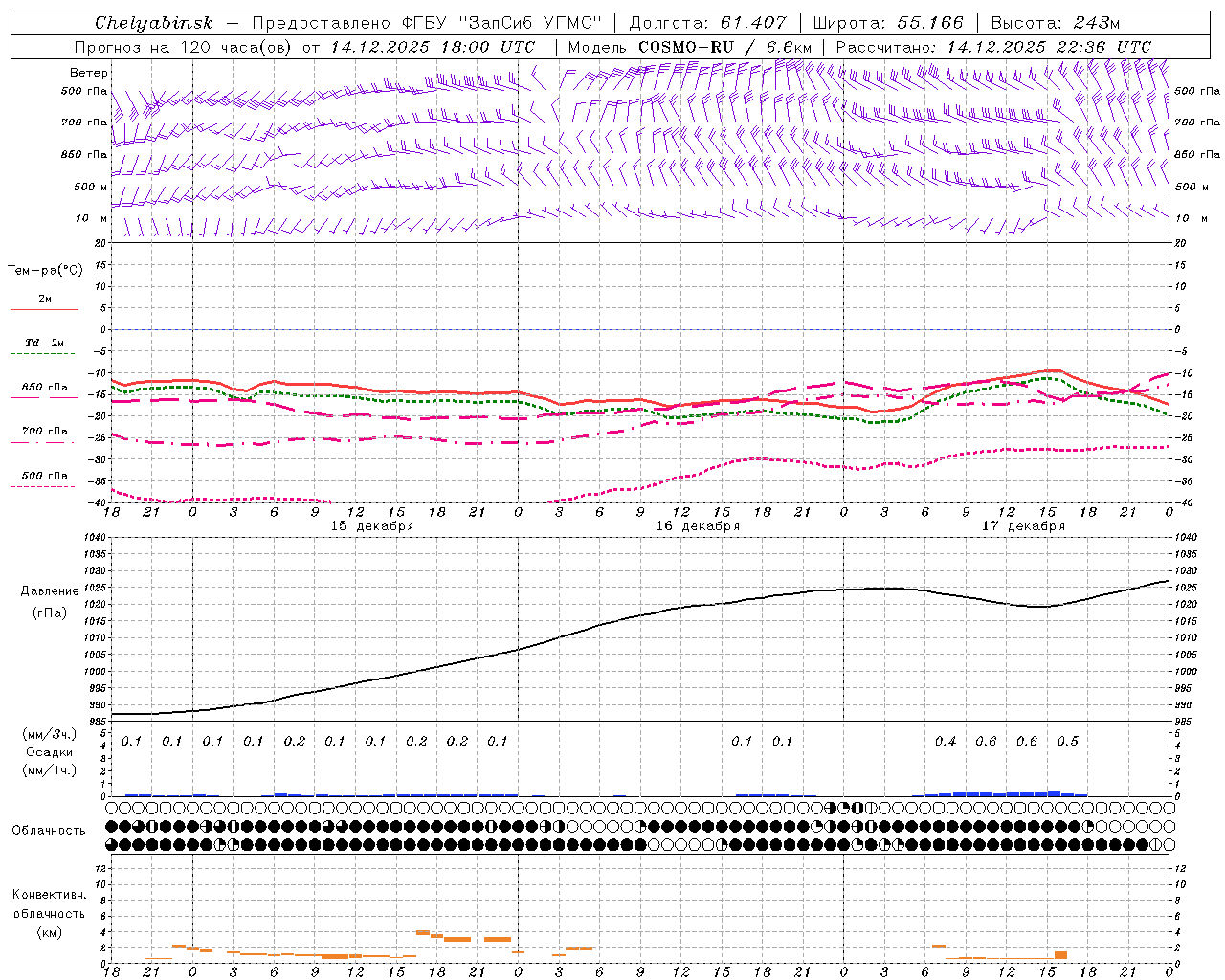The width and height of the screenshot is (1225, 980).
Task: Click the 0.5 precipitation value
Action: click(1068, 742)
